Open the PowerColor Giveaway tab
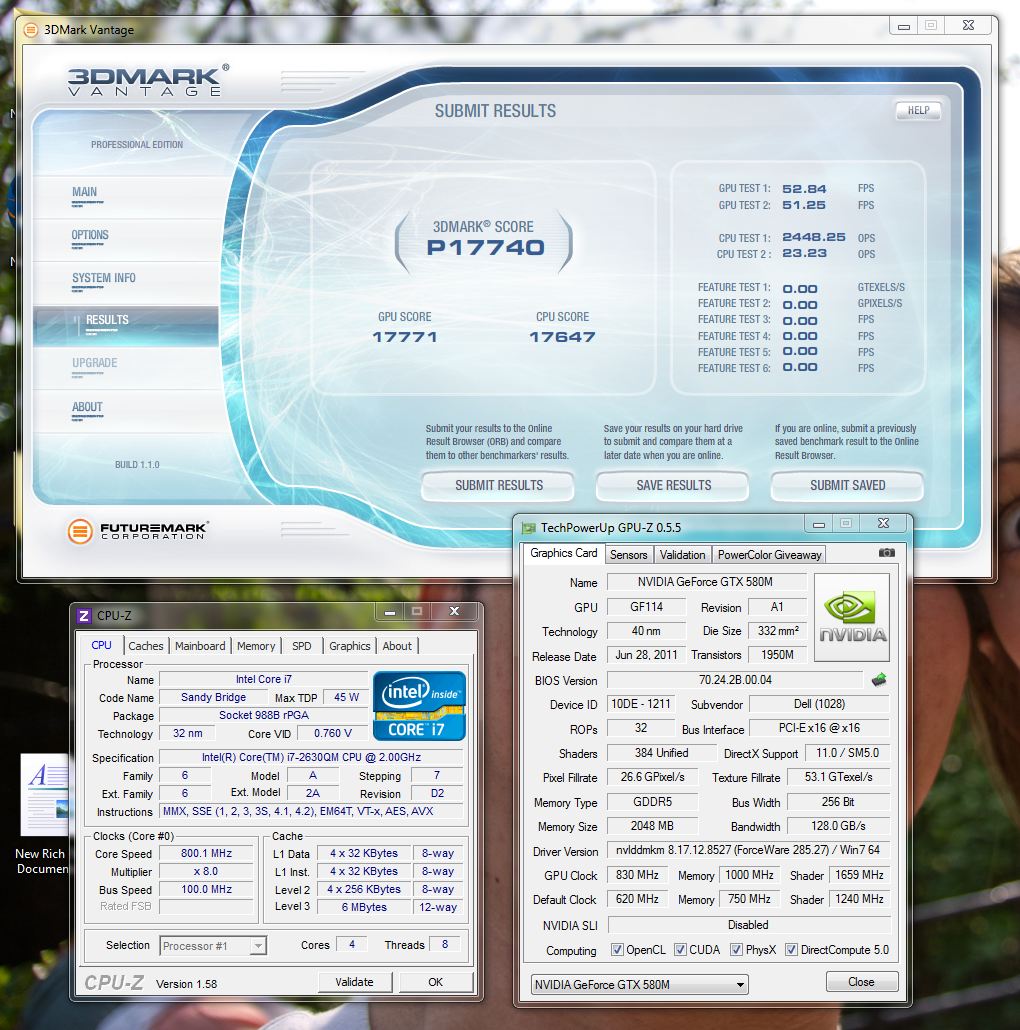This screenshot has width=1020, height=1030. [769, 555]
